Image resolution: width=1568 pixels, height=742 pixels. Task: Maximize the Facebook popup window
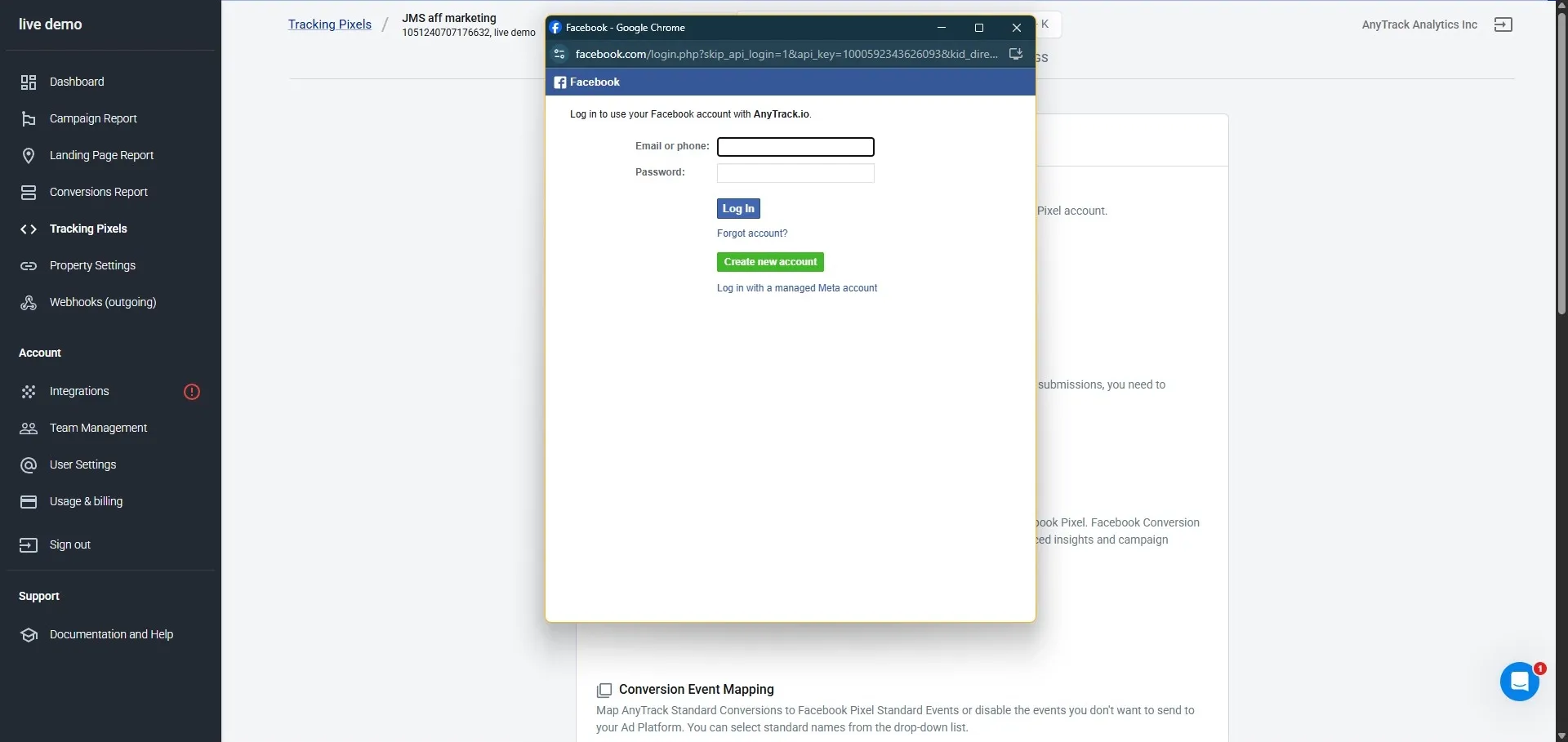point(979,28)
